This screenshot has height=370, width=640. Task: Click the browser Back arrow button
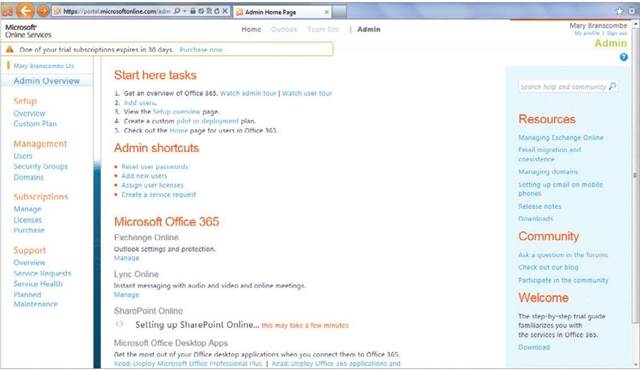point(25,10)
